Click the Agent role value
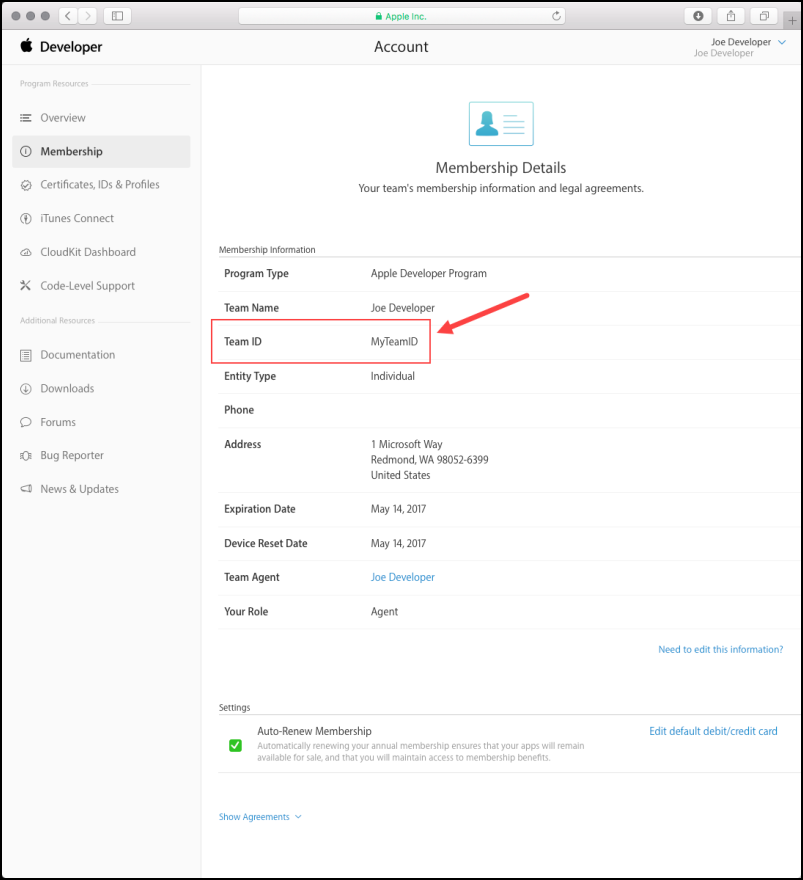 click(x=384, y=612)
